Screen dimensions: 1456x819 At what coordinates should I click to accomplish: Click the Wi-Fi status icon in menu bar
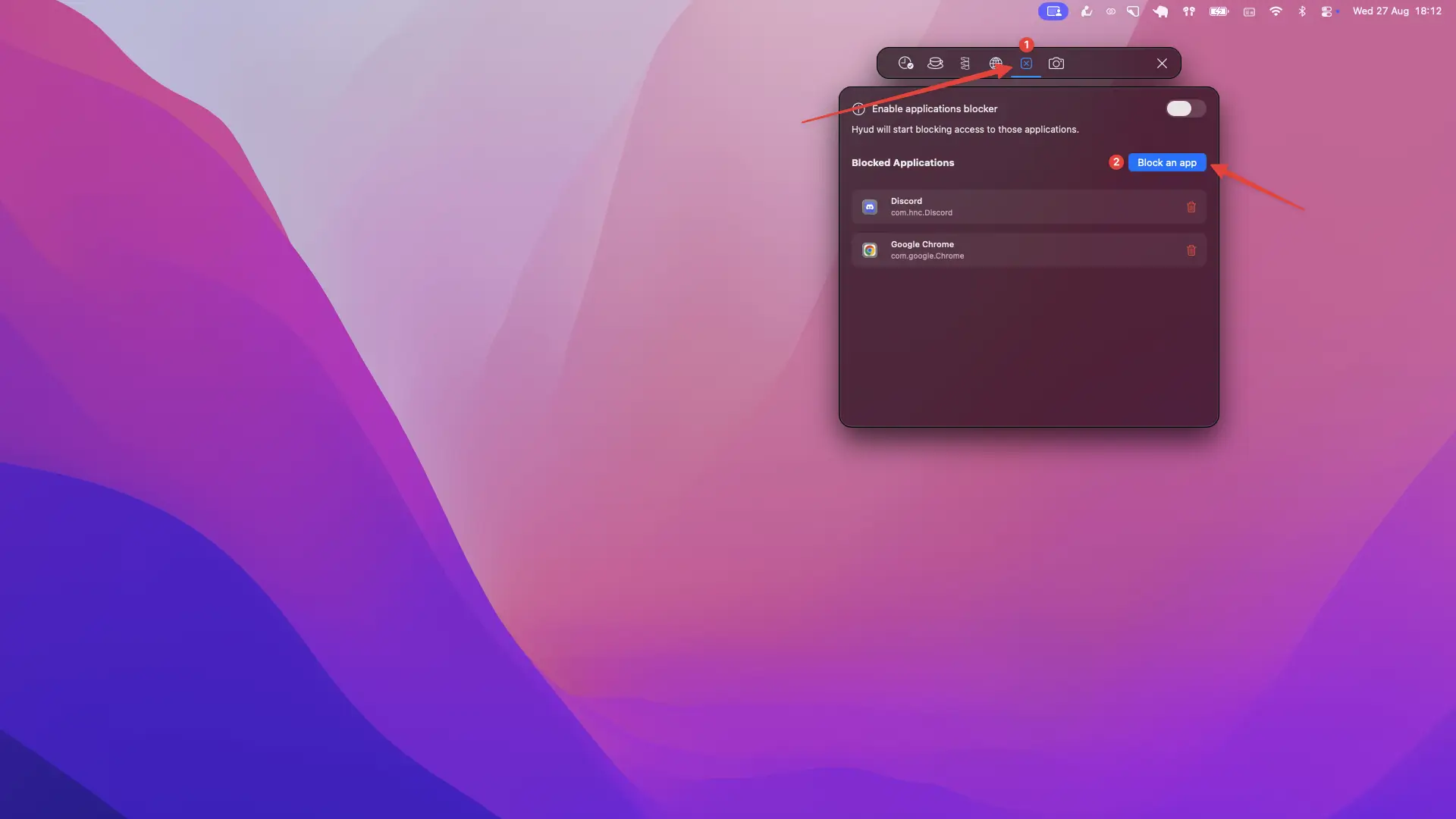[1276, 11]
